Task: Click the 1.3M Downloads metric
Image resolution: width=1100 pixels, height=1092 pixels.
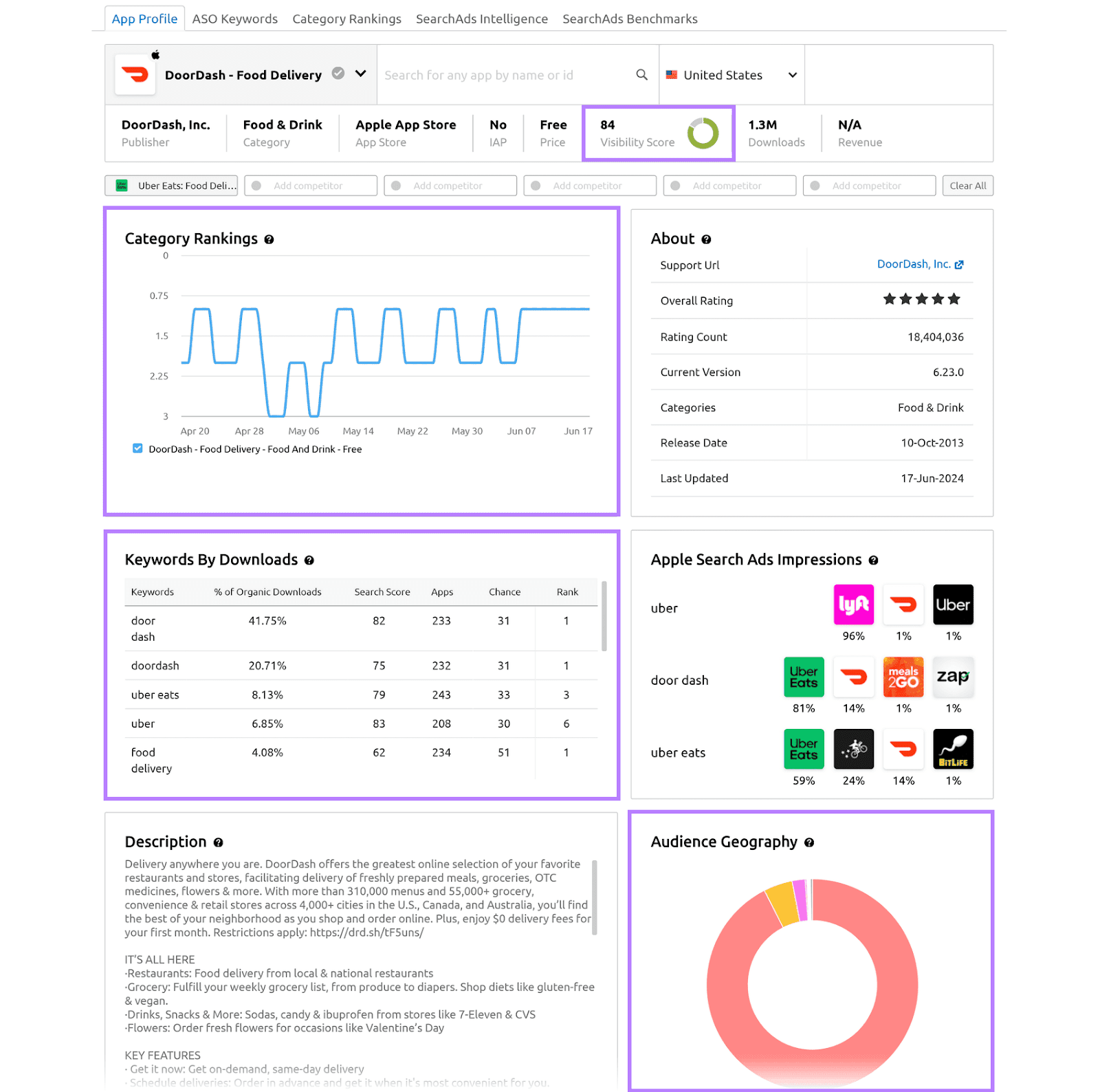Action: [776, 133]
